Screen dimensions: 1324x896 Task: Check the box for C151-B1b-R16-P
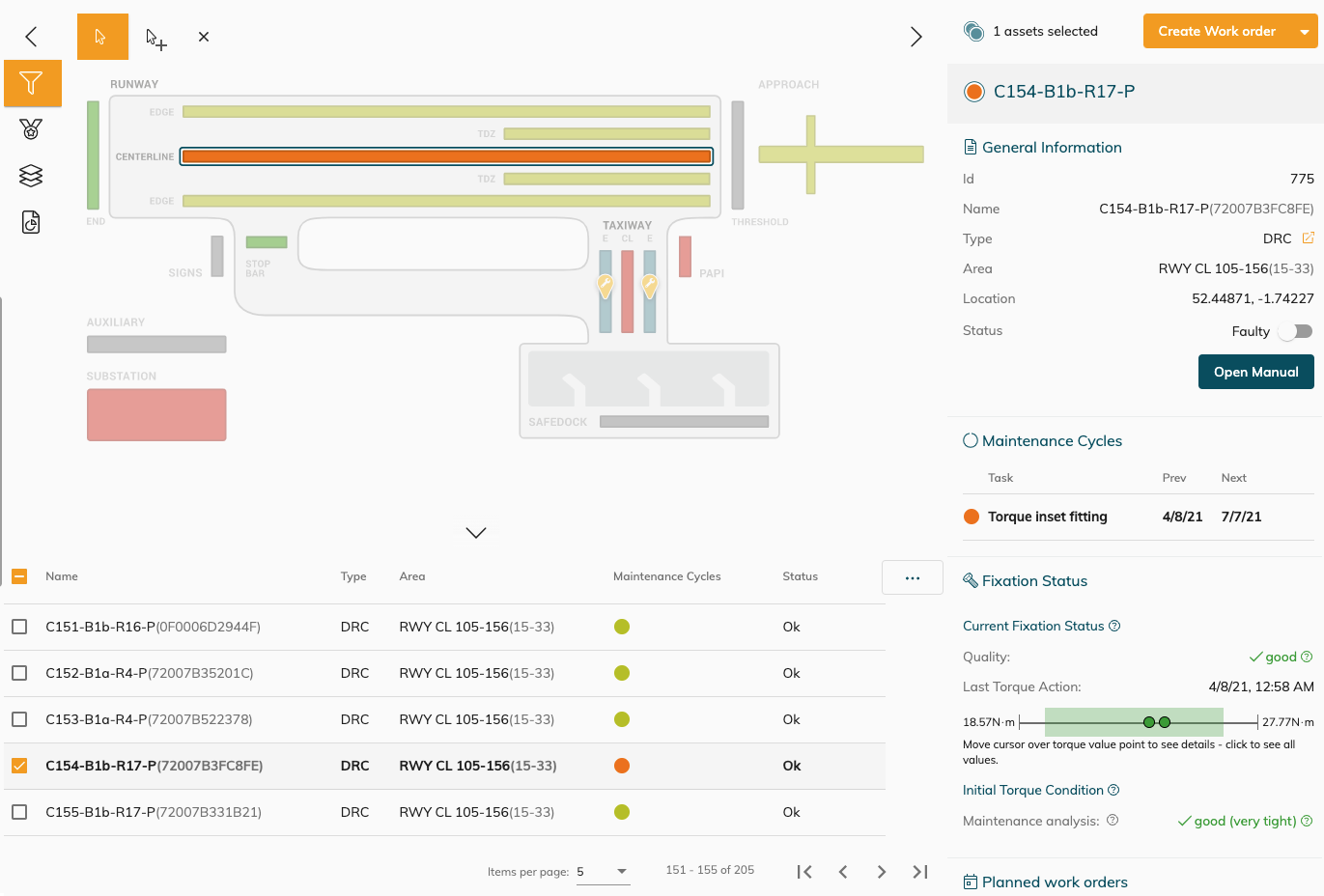coord(19,627)
